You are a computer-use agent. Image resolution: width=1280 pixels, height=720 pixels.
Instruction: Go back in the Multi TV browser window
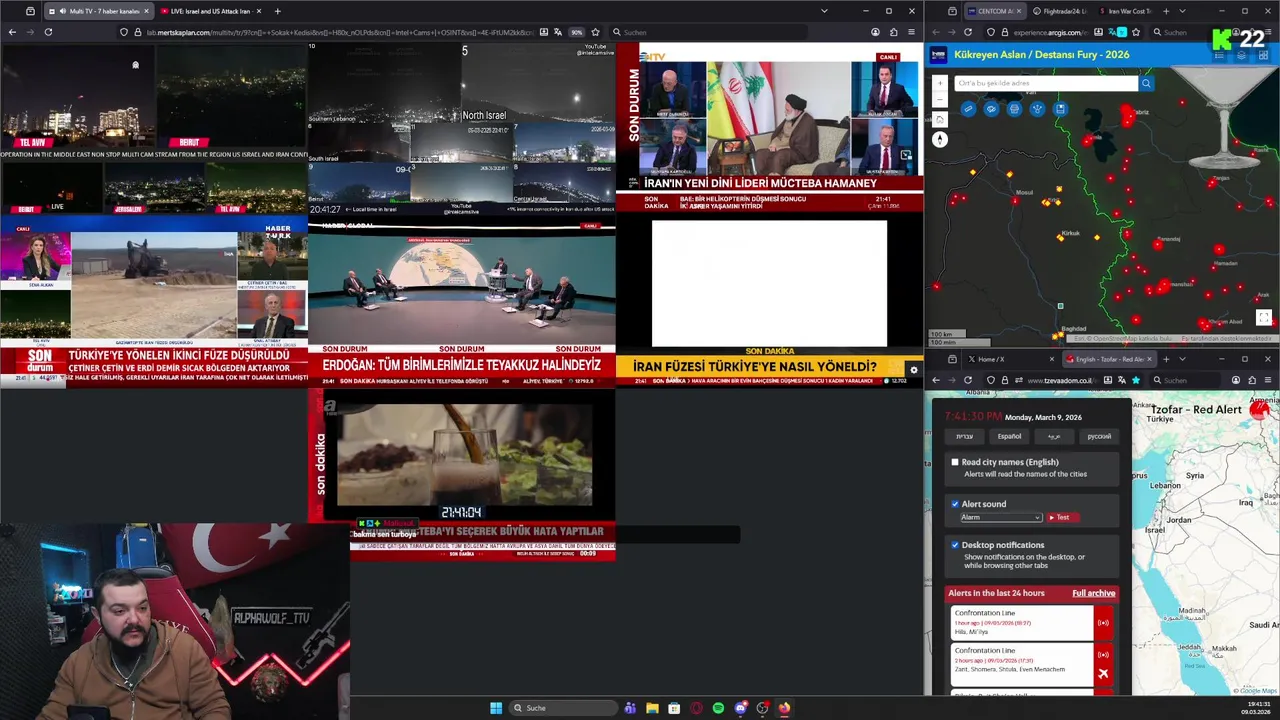tap(12, 32)
